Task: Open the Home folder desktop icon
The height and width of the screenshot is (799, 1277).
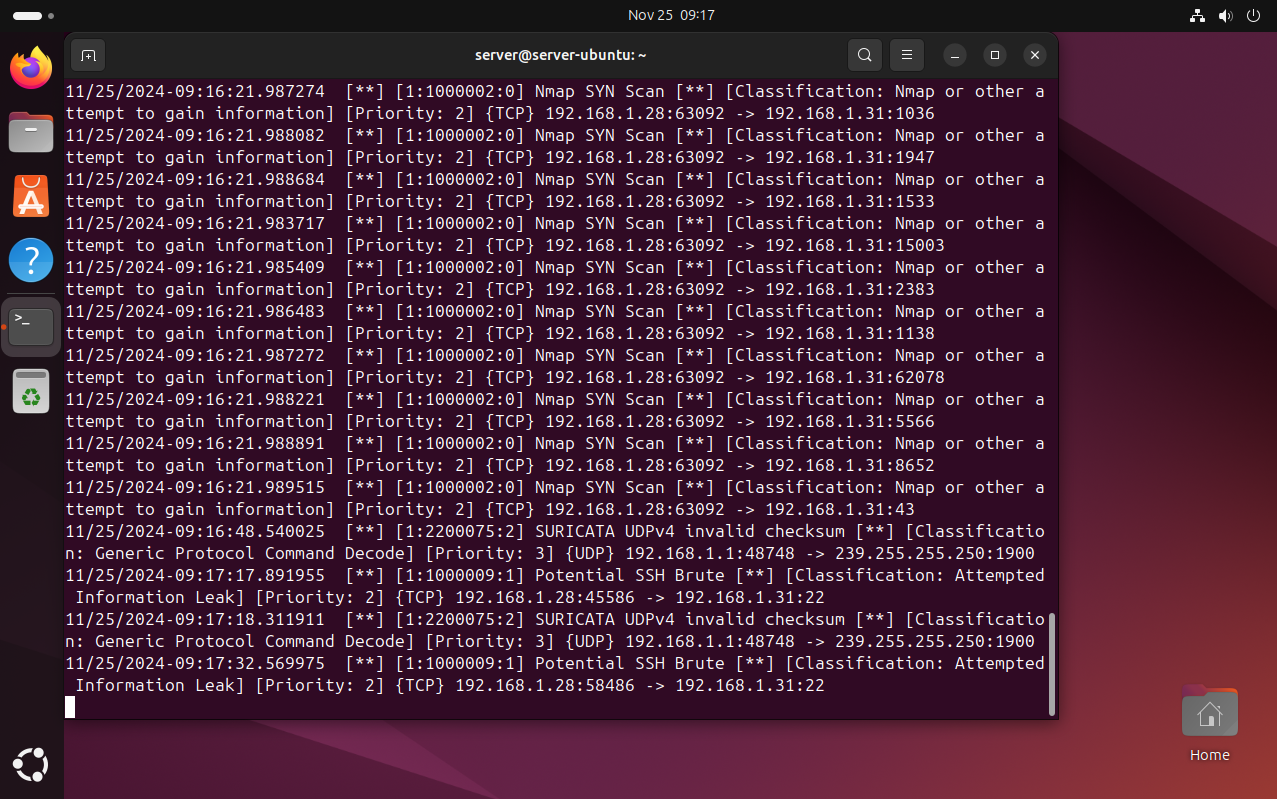Action: pyautogui.click(x=1209, y=723)
